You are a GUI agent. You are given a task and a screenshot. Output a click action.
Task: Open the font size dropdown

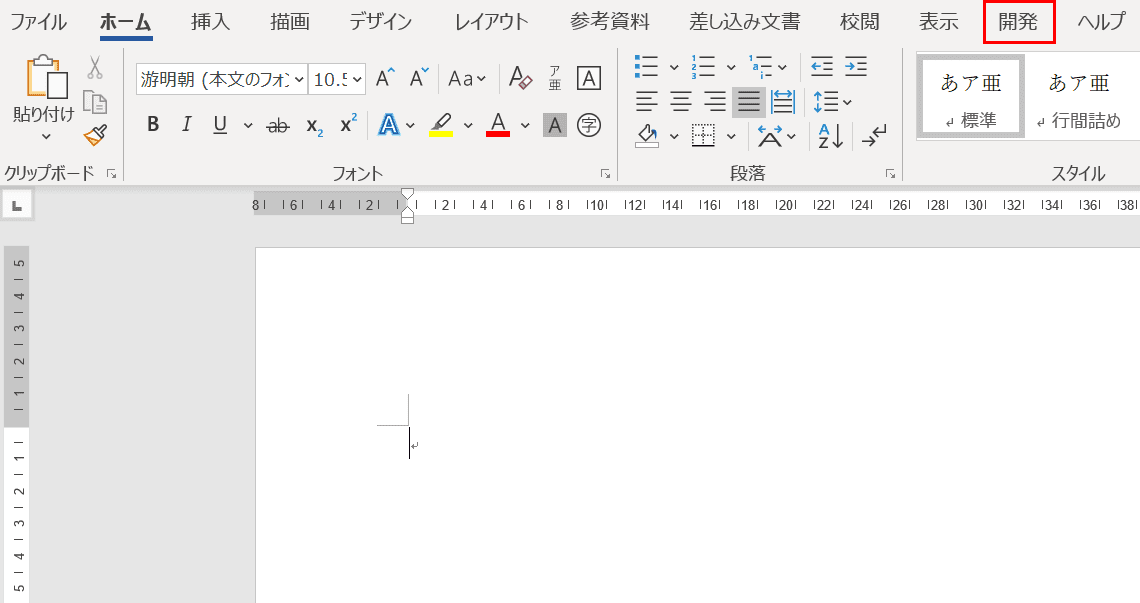point(357,79)
